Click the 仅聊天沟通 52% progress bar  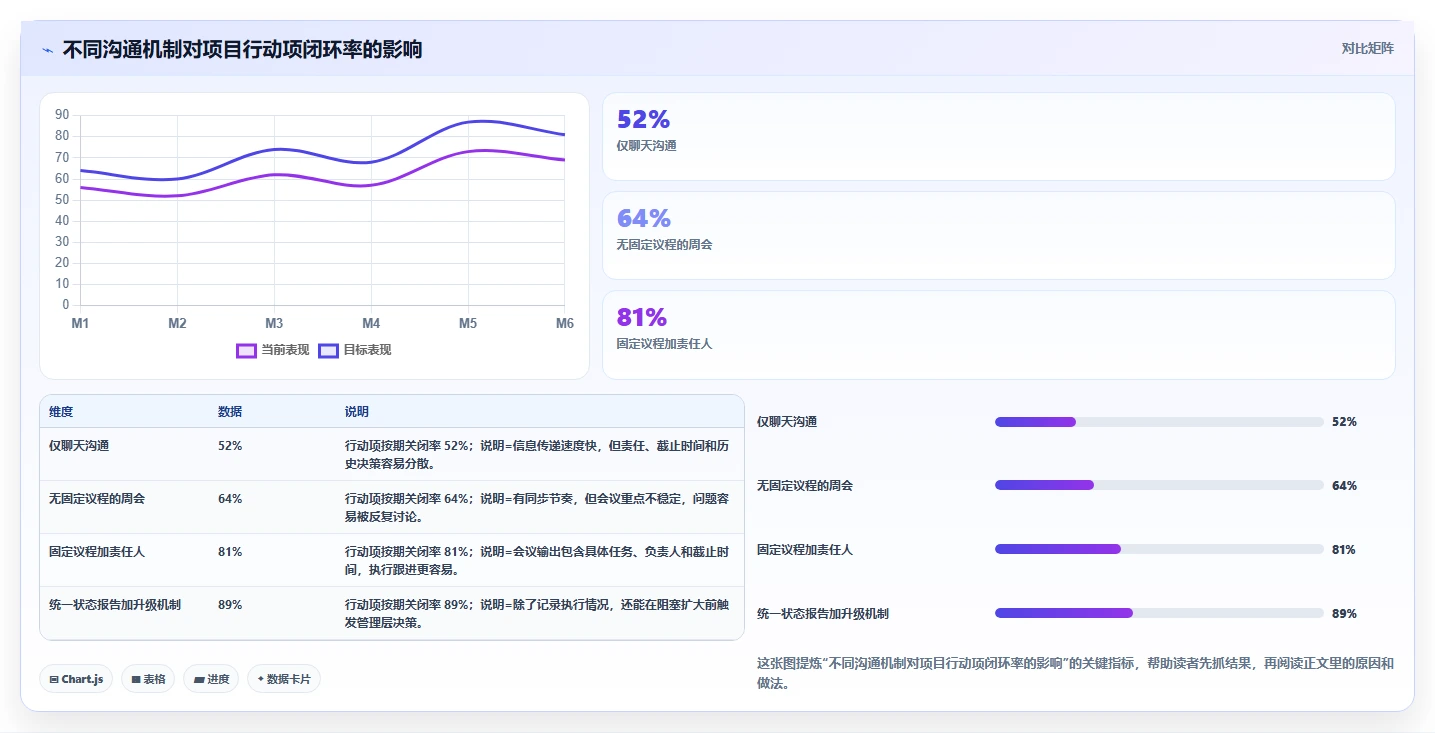[1159, 422]
